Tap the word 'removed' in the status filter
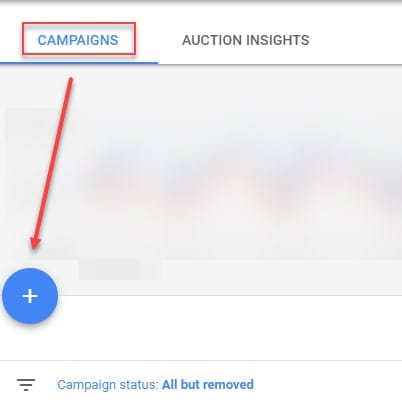This screenshot has width=402, height=408. pos(231,385)
